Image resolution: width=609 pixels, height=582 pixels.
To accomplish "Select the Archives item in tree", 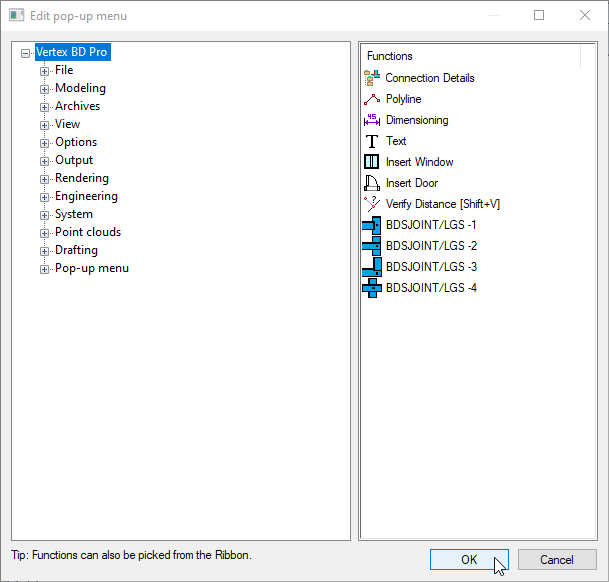I will point(78,106).
